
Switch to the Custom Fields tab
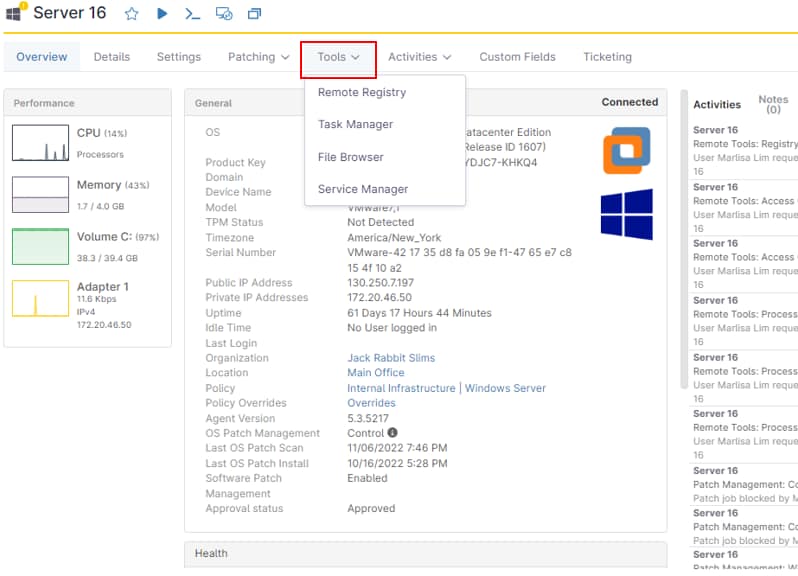pos(517,57)
